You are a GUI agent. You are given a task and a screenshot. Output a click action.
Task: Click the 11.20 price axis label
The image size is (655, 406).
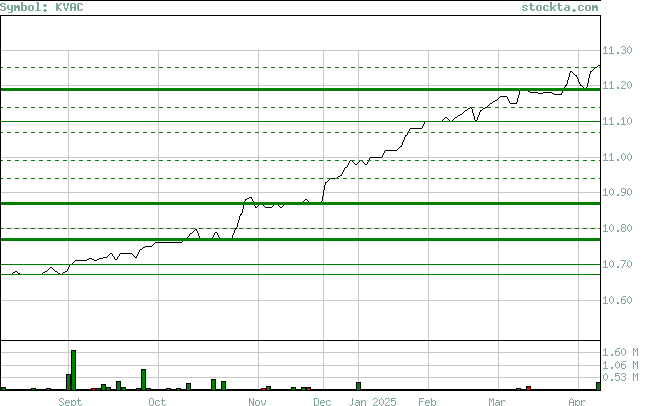pyautogui.click(x=617, y=85)
